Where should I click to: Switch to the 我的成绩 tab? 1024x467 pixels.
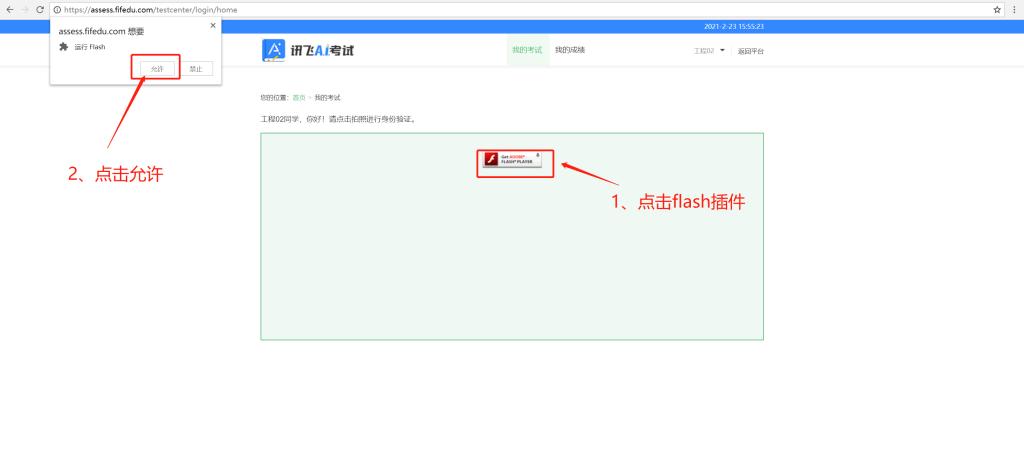click(x=570, y=50)
